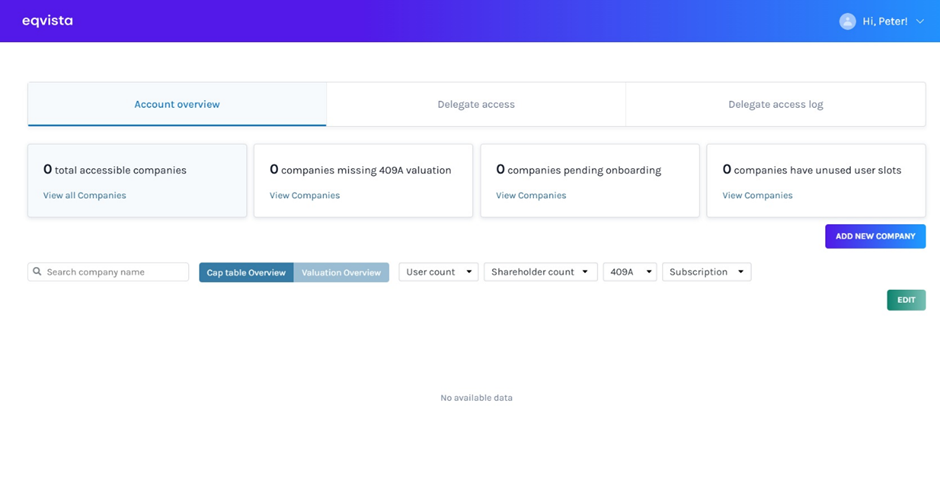This screenshot has width=940, height=488.
Task: Click the eqvista logo
Action: (47, 21)
